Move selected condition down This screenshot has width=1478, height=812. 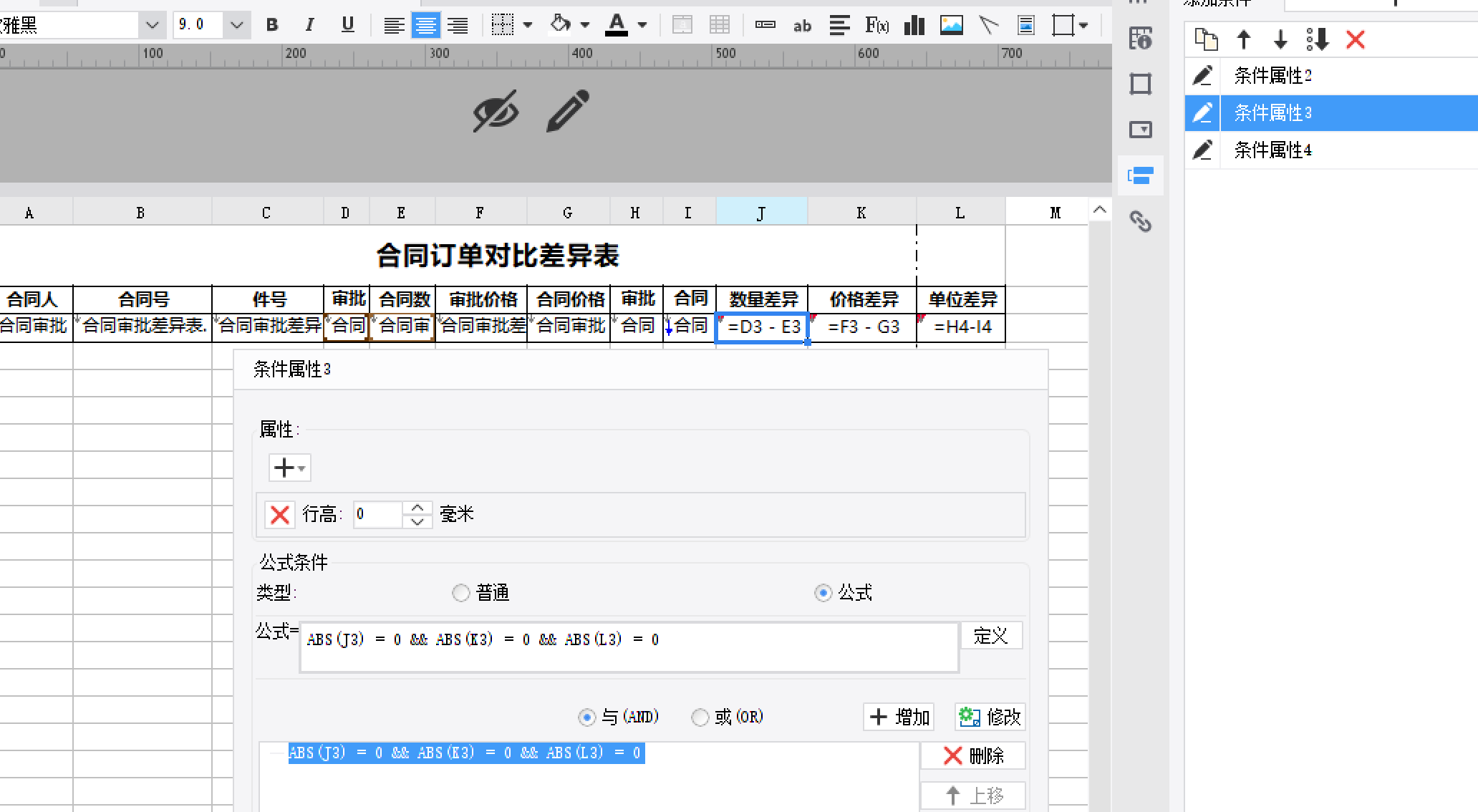coord(1280,39)
